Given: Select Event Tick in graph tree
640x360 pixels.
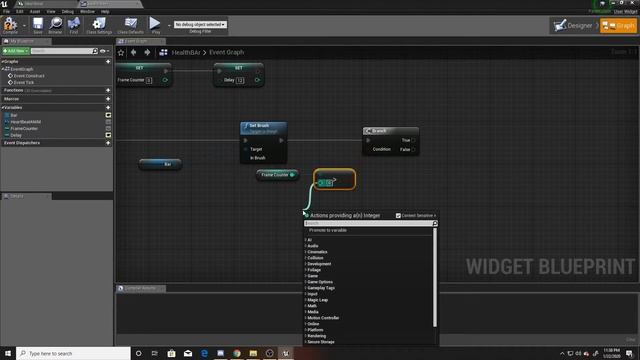Looking at the screenshot, I should (24, 82).
